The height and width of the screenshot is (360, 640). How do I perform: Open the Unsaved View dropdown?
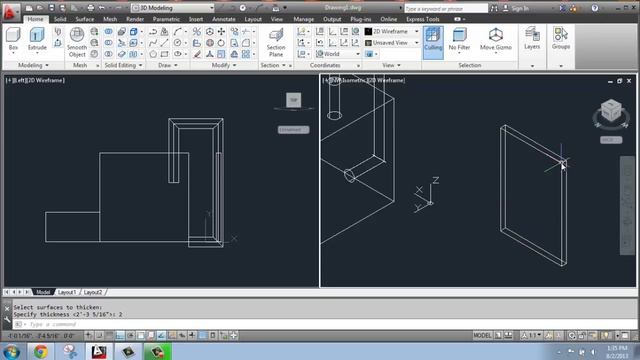391,42
